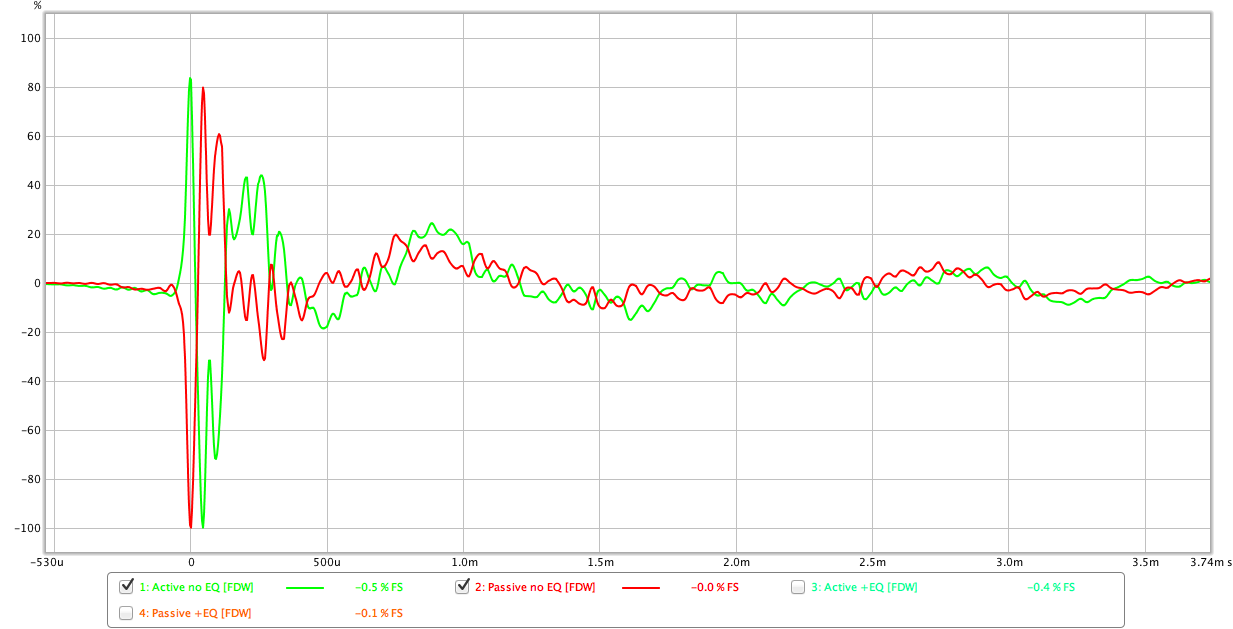Click the 3.74m s axis end label
Image resolution: width=1233 pixels, height=629 pixels.
[1211, 563]
